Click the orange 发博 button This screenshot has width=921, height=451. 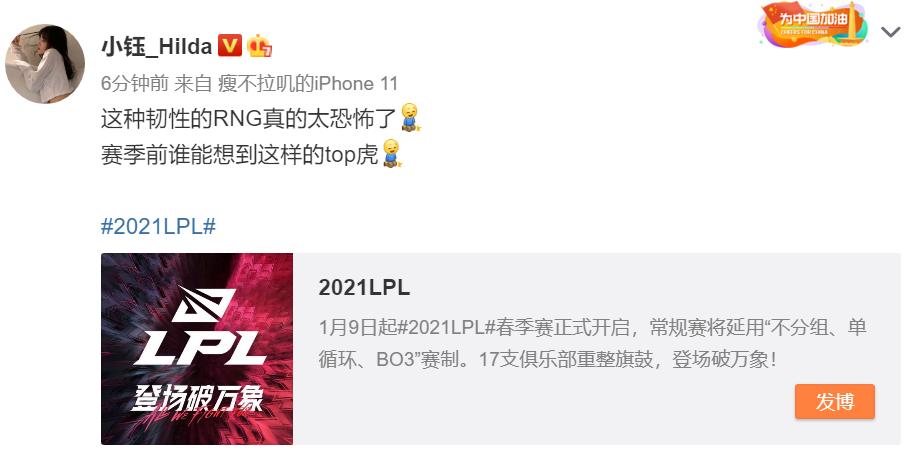click(x=835, y=402)
